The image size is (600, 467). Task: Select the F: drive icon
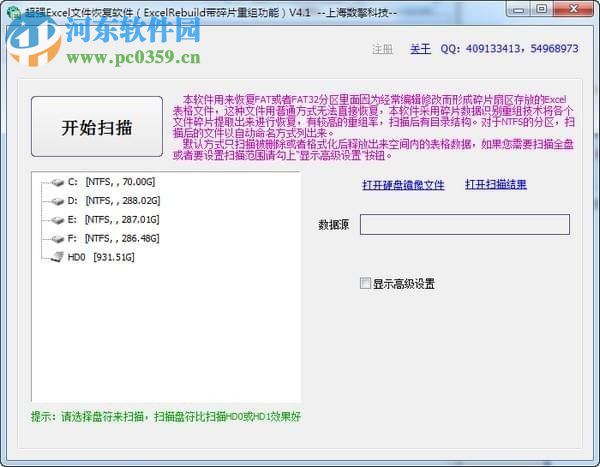[57, 239]
